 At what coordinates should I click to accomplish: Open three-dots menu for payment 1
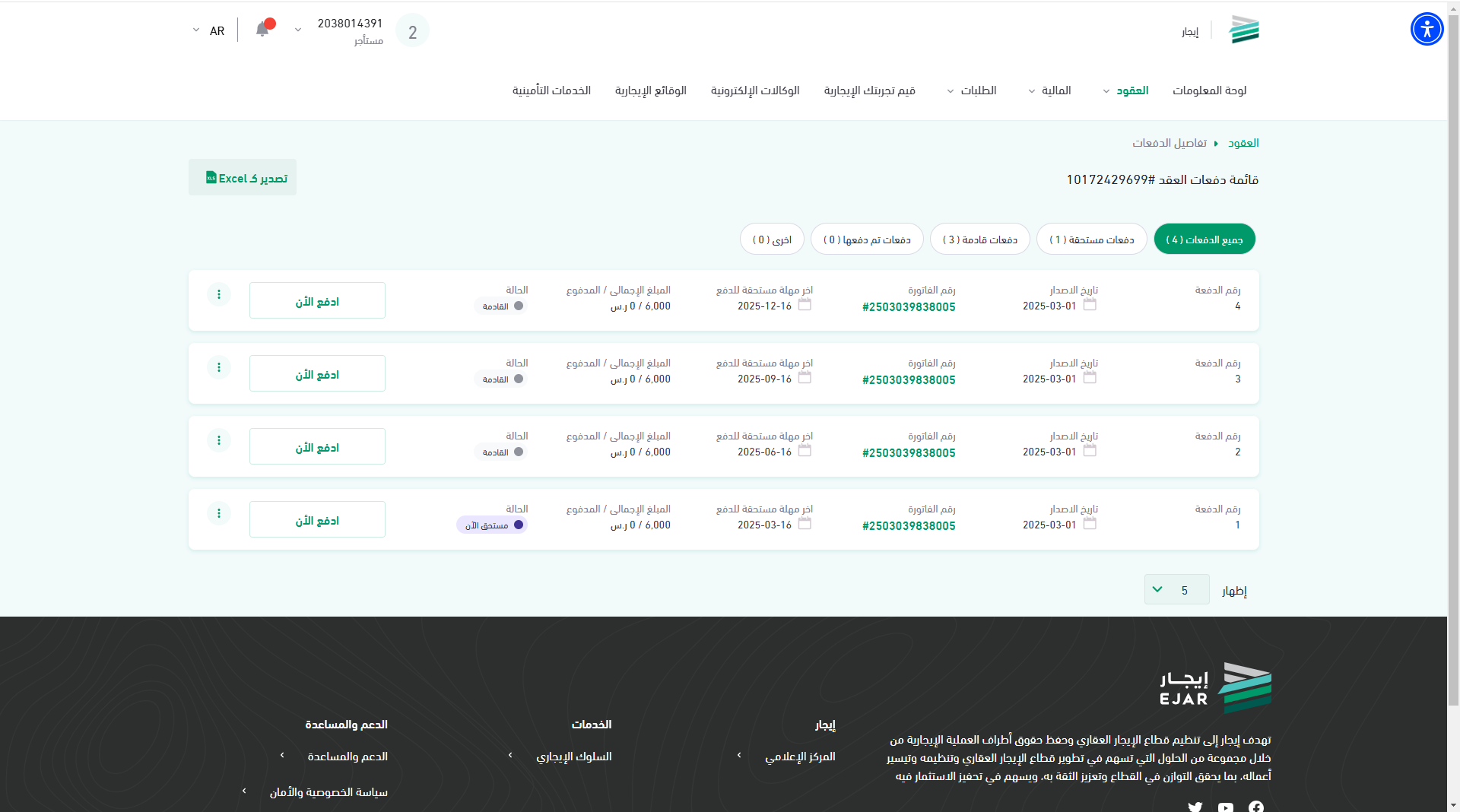pos(219,513)
